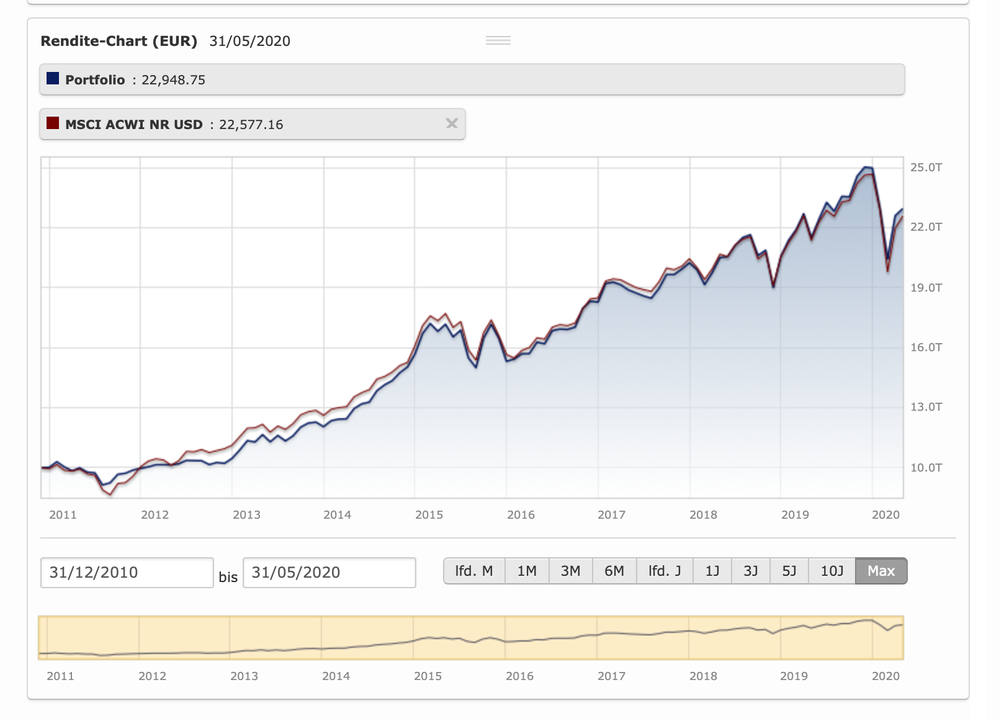Image resolution: width=999 pixels, height=721 pixels.
Task: Click the end date field 31/05/2020
Action: point(329,572)
